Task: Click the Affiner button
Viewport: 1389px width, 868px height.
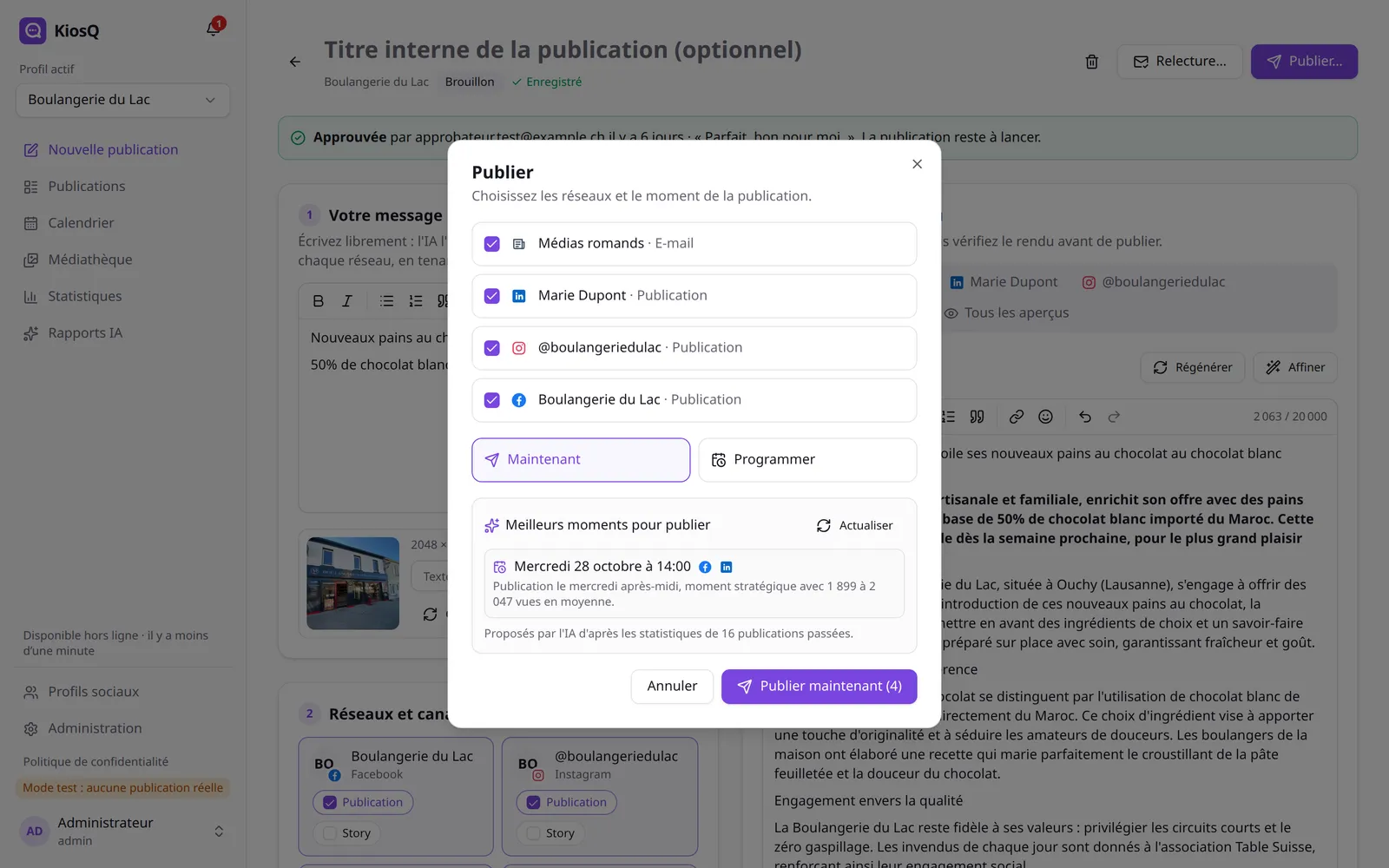Action: pos(1295,367)
